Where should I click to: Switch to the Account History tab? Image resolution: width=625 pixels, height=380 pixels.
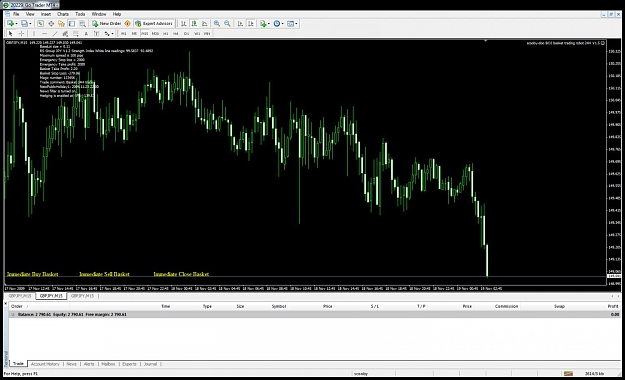pyautogui.click(x=45, y=364)
